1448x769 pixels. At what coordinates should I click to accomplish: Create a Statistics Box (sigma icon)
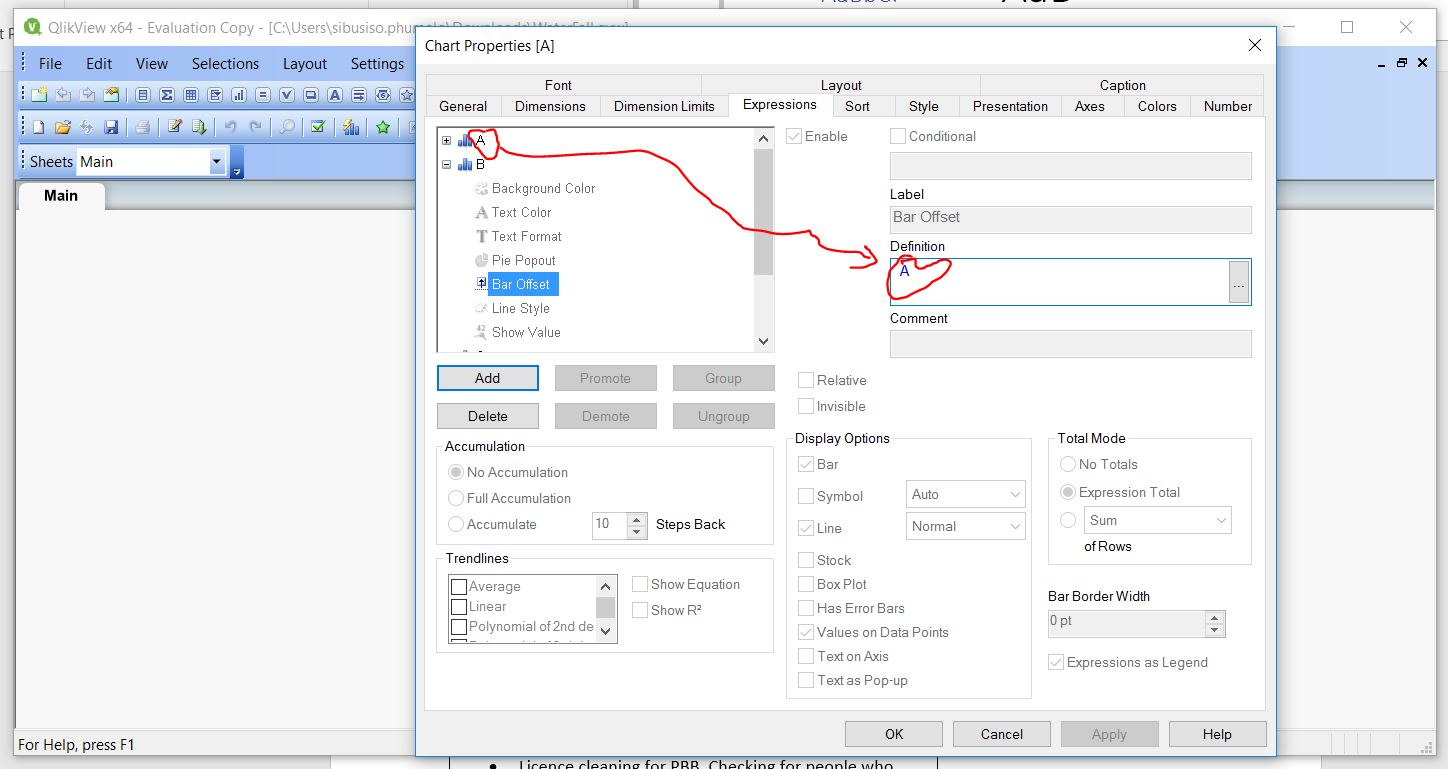pos(167,95)
